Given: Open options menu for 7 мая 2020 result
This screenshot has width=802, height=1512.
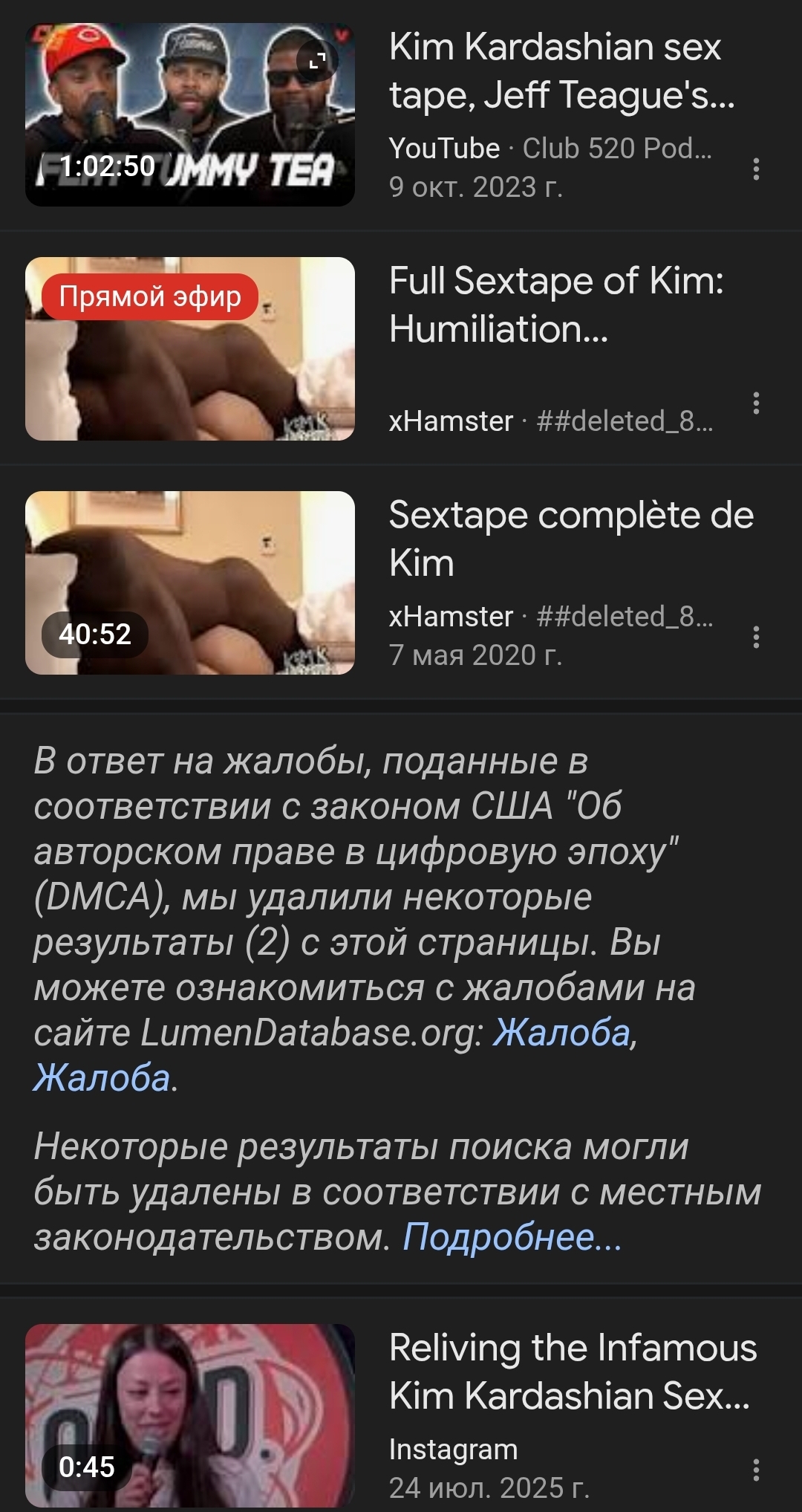Looking at the screenshot, I should 756,637.
